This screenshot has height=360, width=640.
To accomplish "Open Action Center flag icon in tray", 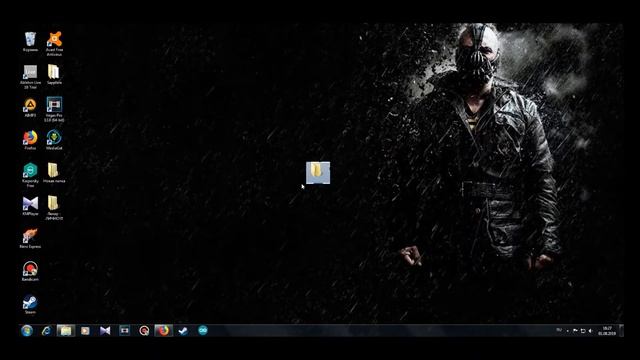I will [x=575, y=331].
